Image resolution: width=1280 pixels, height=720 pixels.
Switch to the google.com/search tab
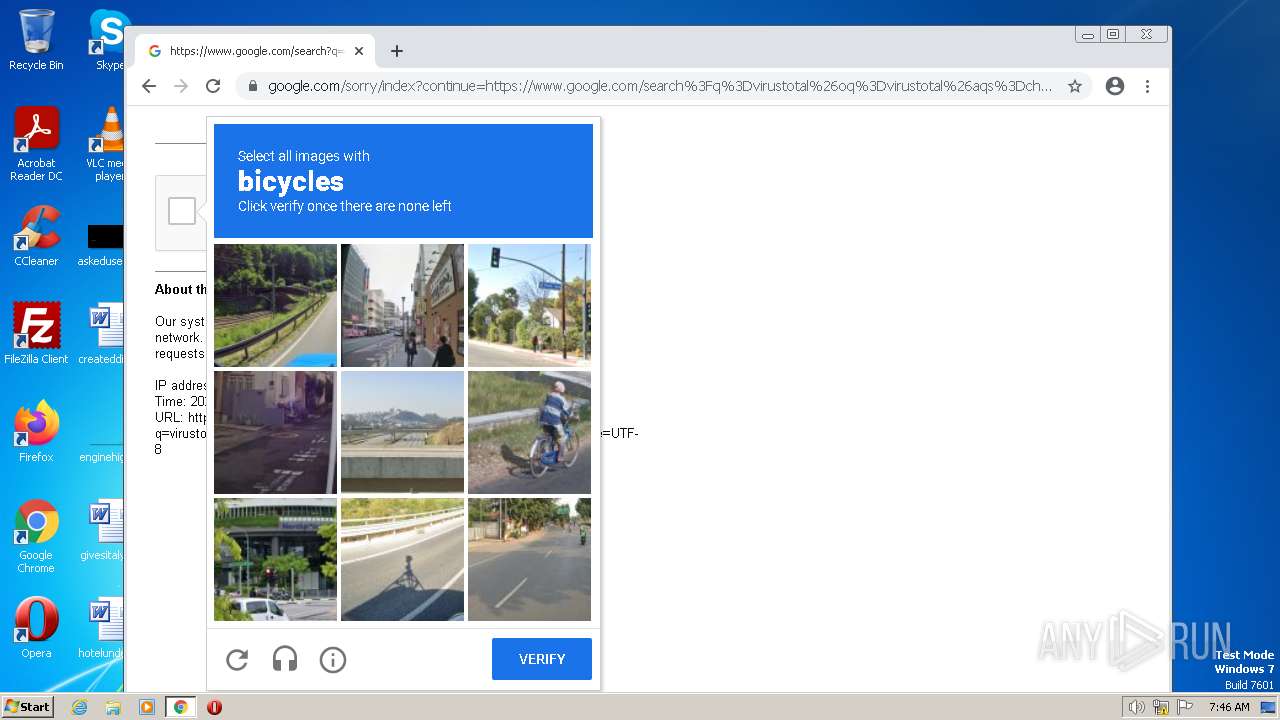[255, 51]
